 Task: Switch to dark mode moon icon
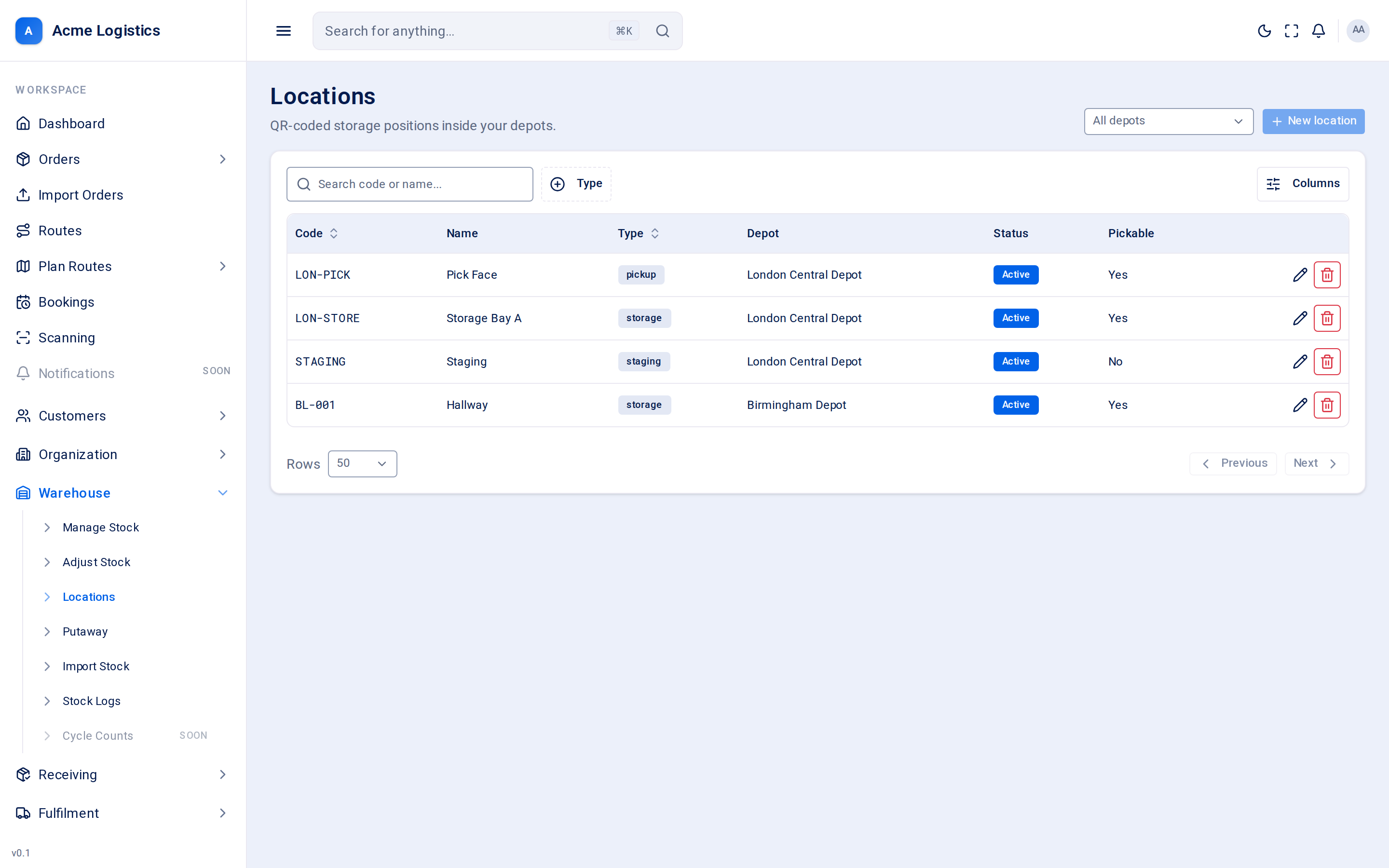coord(1264,31)
